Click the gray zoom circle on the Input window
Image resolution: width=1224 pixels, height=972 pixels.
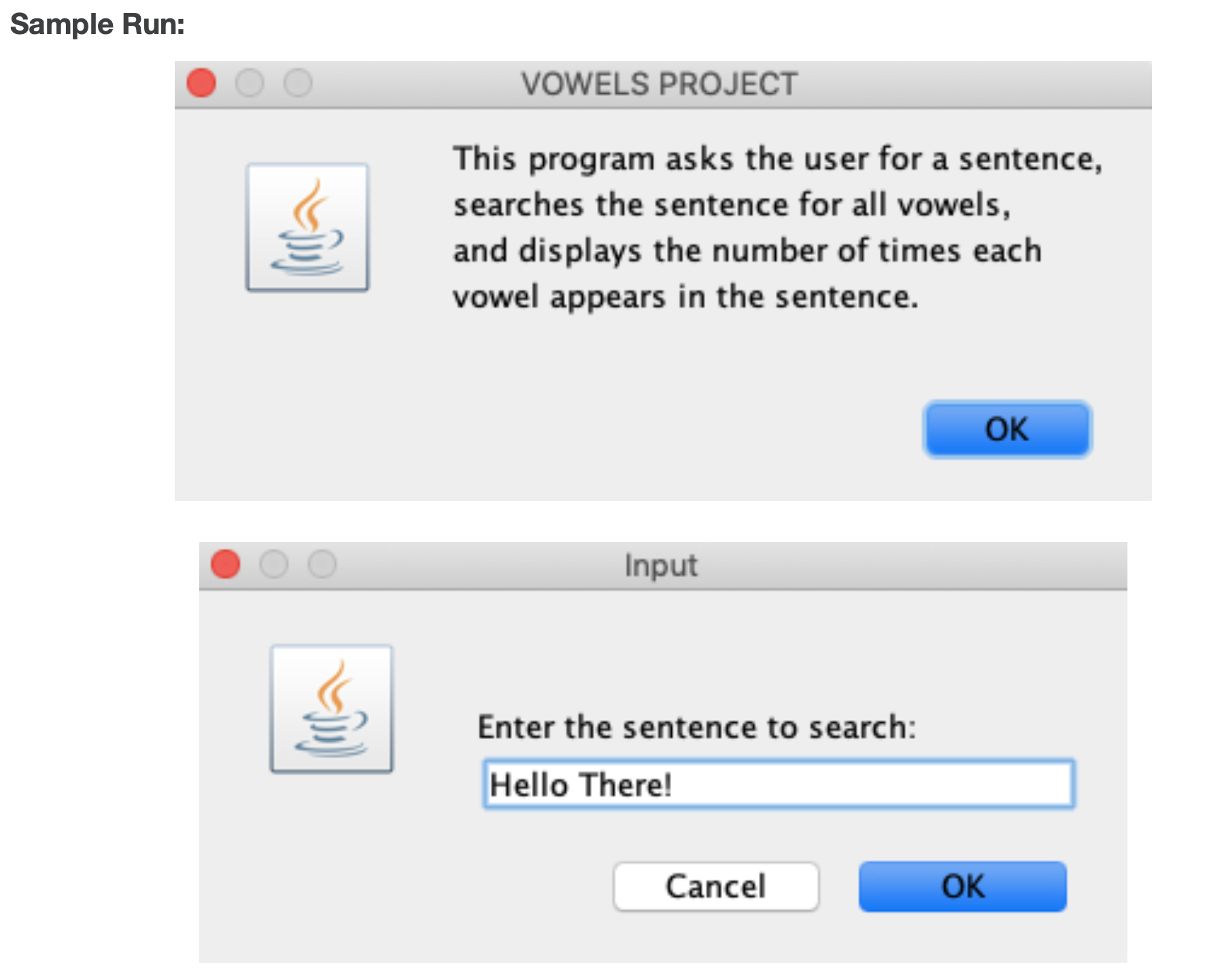[323, 565]
